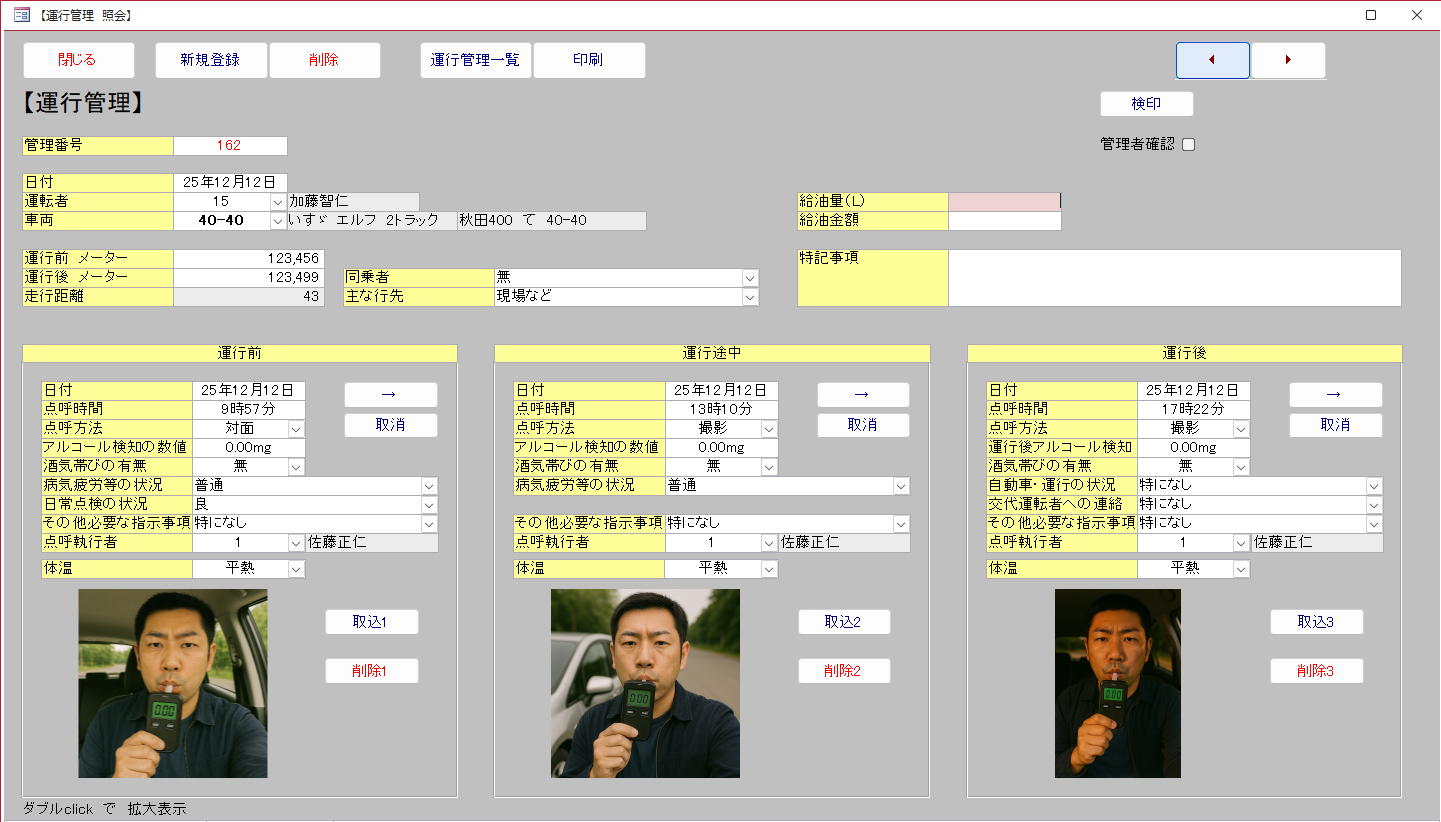
Task: Click the 新規登録 button
Action: coord(210,60)
